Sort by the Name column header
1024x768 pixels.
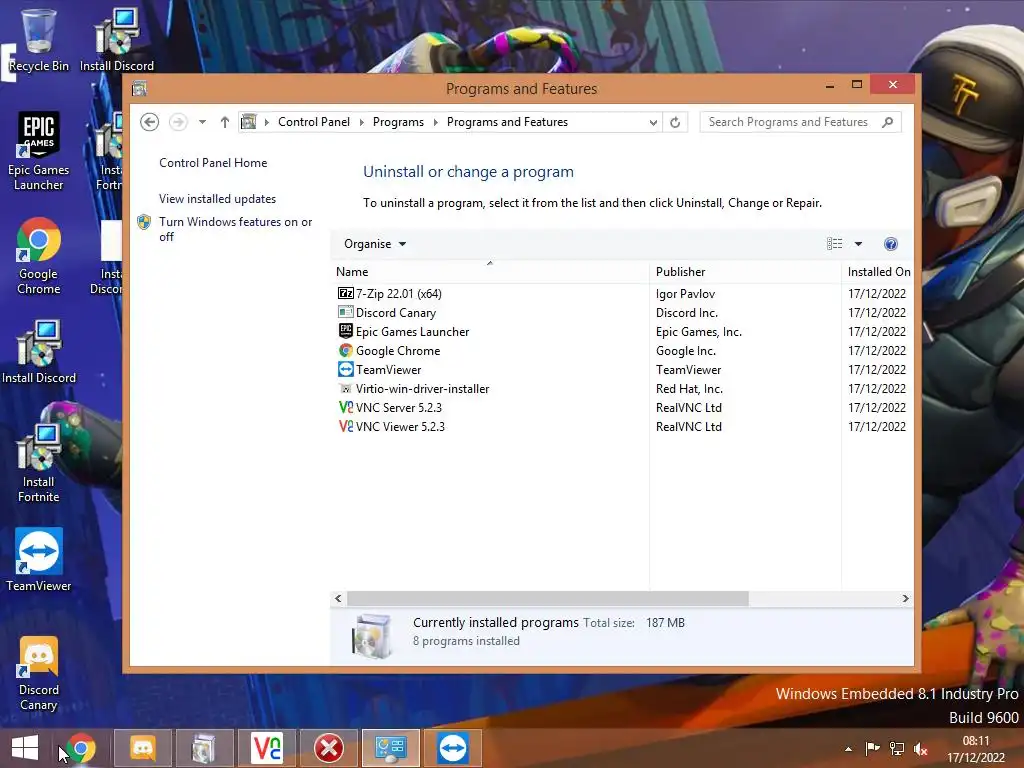[x=490, y=272]
